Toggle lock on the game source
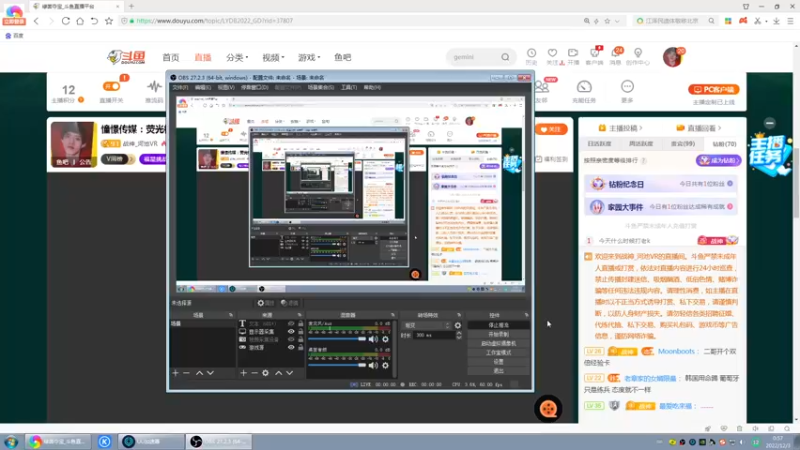Screen dimensions: 800x450 point(301,347)
